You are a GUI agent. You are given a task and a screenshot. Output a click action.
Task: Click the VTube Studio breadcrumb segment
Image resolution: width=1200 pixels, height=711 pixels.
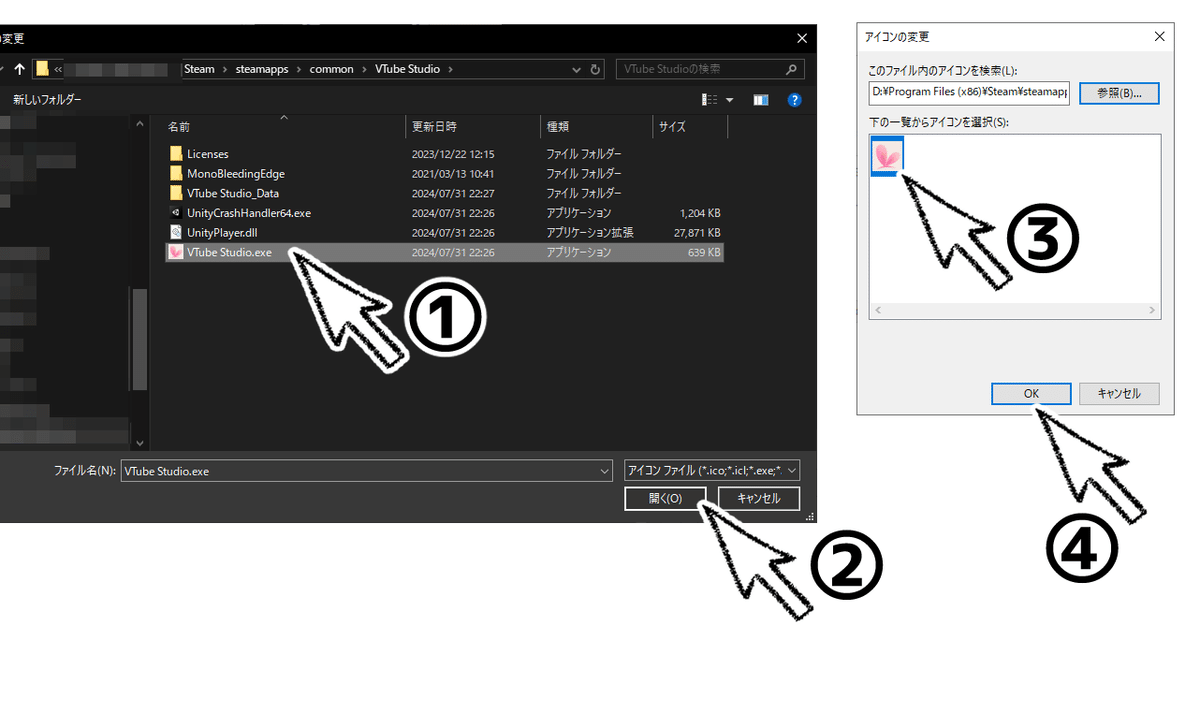[407, 69]
